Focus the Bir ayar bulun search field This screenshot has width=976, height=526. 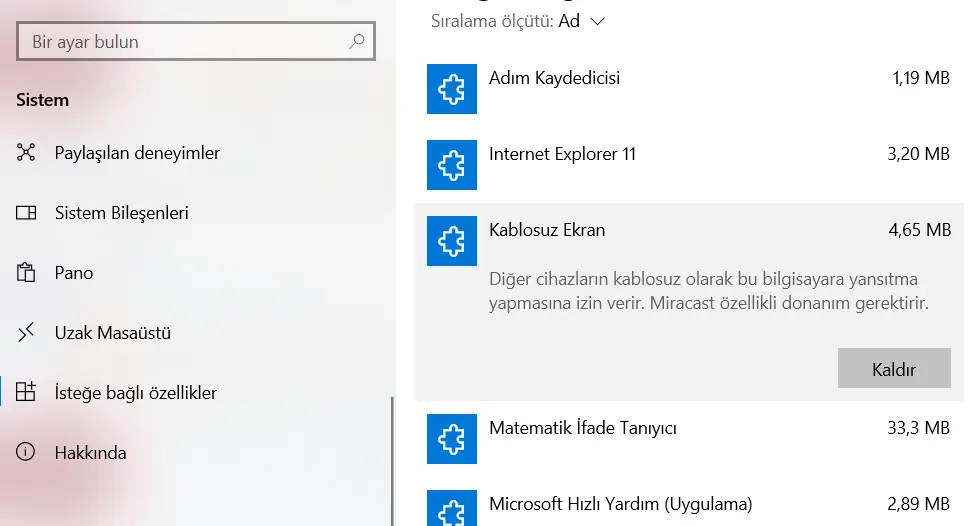[x=196, y=42]
